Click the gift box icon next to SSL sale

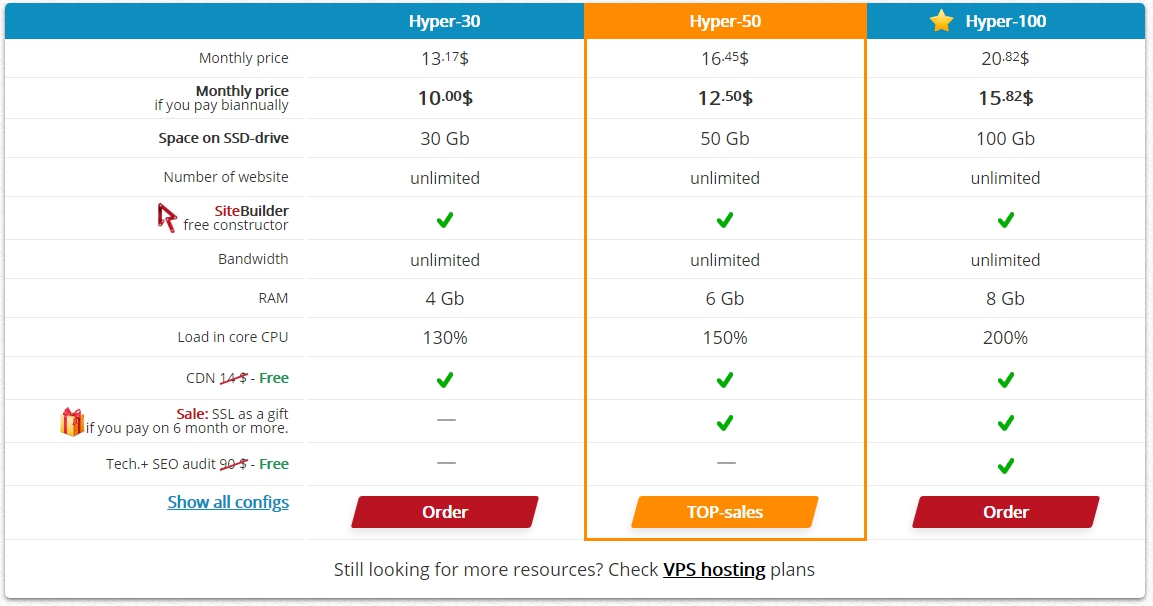point(71,421)
